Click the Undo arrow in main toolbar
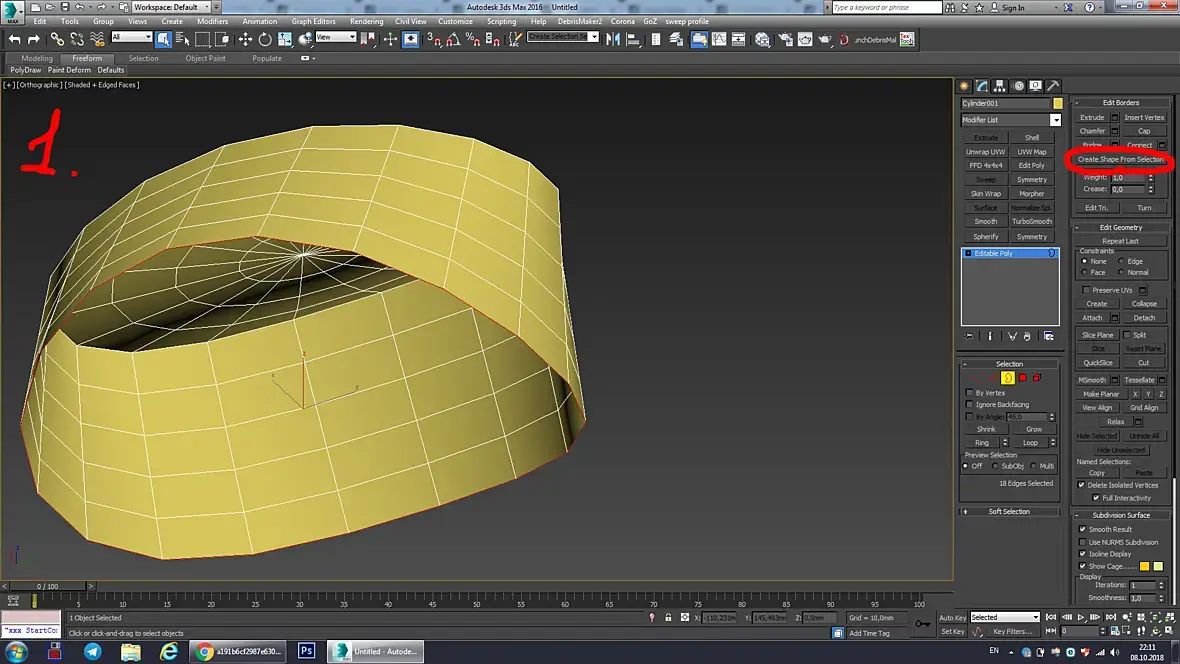 pyautogui.click(x=14, y=39)
